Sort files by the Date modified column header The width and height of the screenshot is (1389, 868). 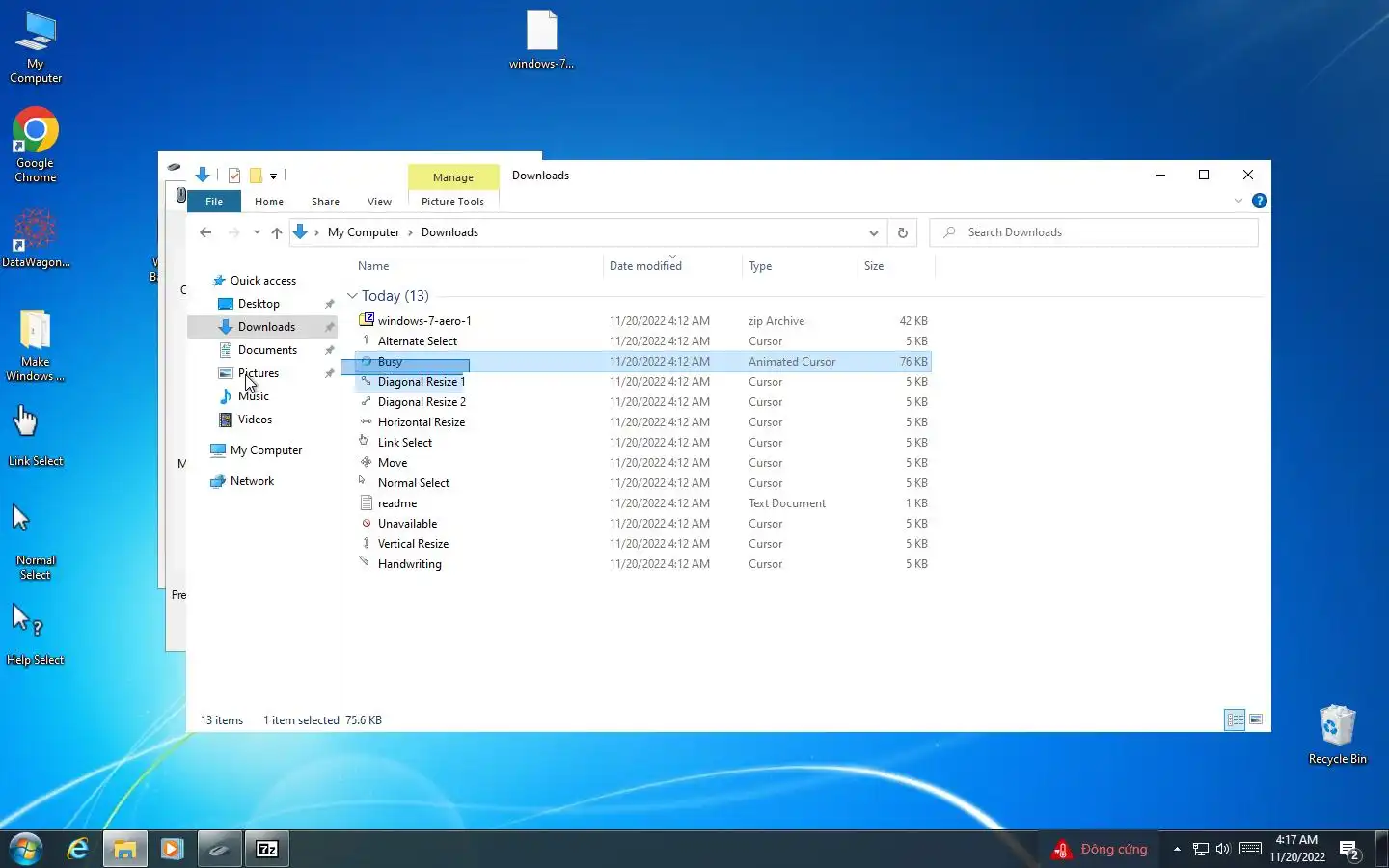pos(645,266)
